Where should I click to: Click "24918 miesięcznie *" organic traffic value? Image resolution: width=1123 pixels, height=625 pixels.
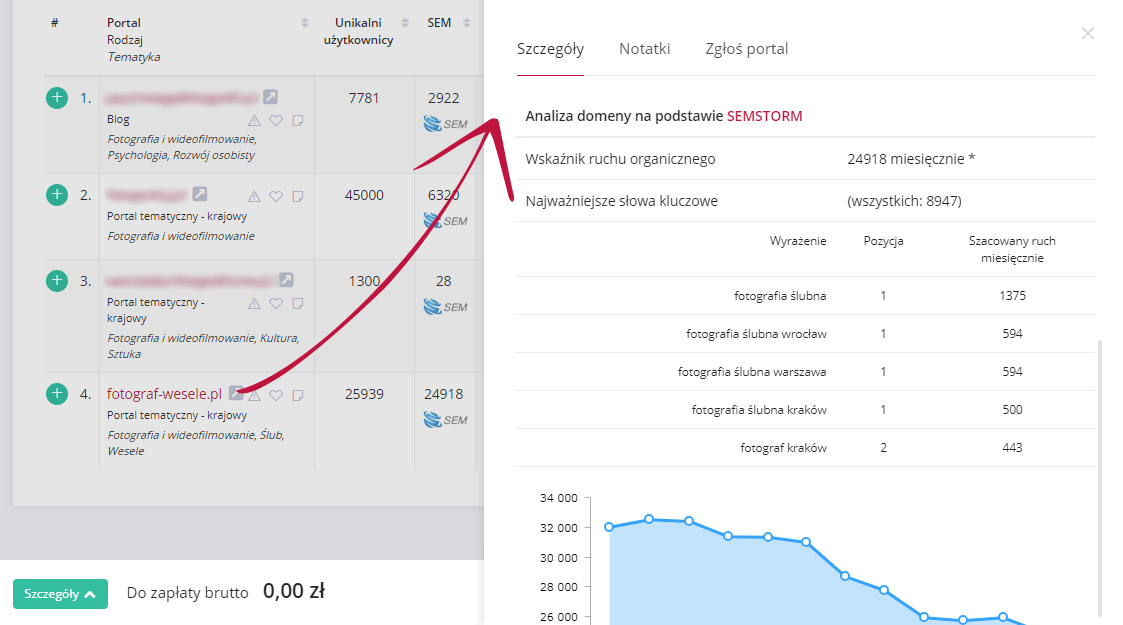[x=911, y=159]
